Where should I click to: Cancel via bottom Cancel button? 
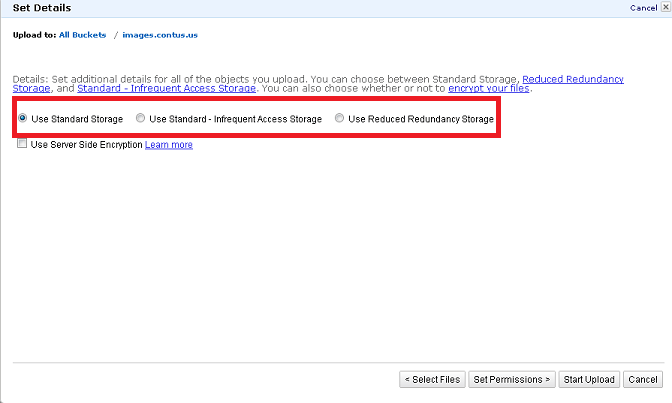643,379
